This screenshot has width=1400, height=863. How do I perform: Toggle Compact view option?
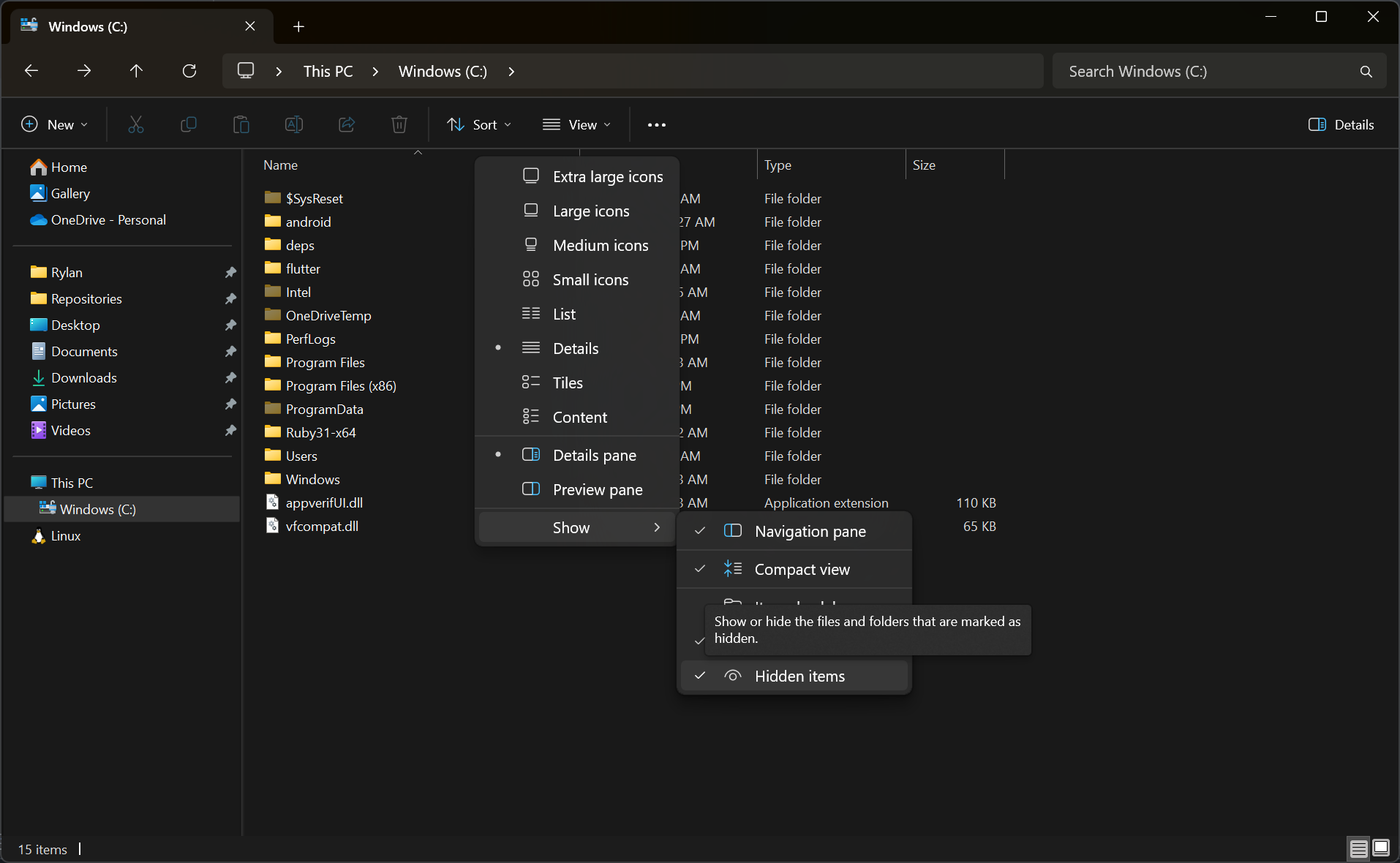pyautogui.click(x=794, y=570)
